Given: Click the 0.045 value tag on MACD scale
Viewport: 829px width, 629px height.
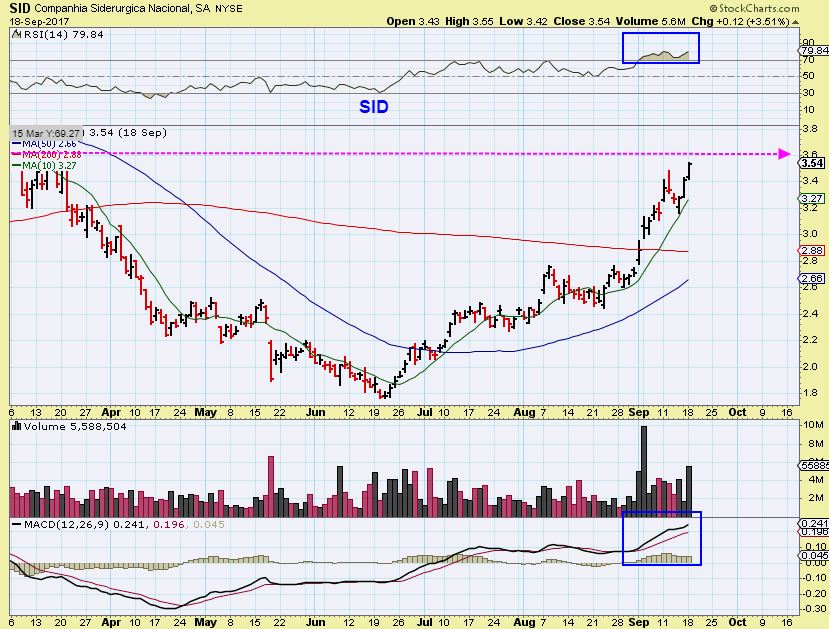Looking at the screenshot, I should [814, 556].
